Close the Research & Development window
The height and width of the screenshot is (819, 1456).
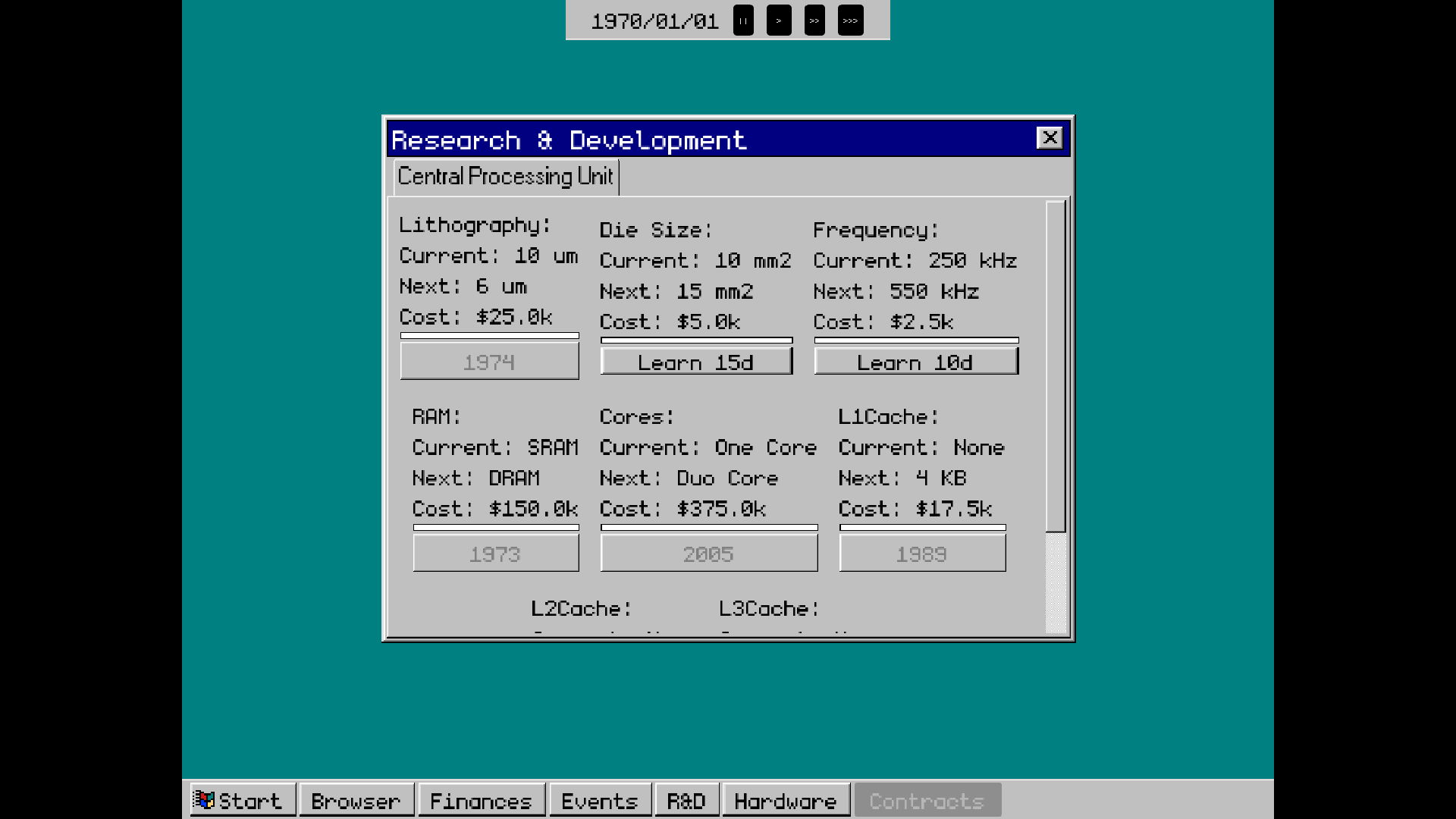[x=1050, y=138]
